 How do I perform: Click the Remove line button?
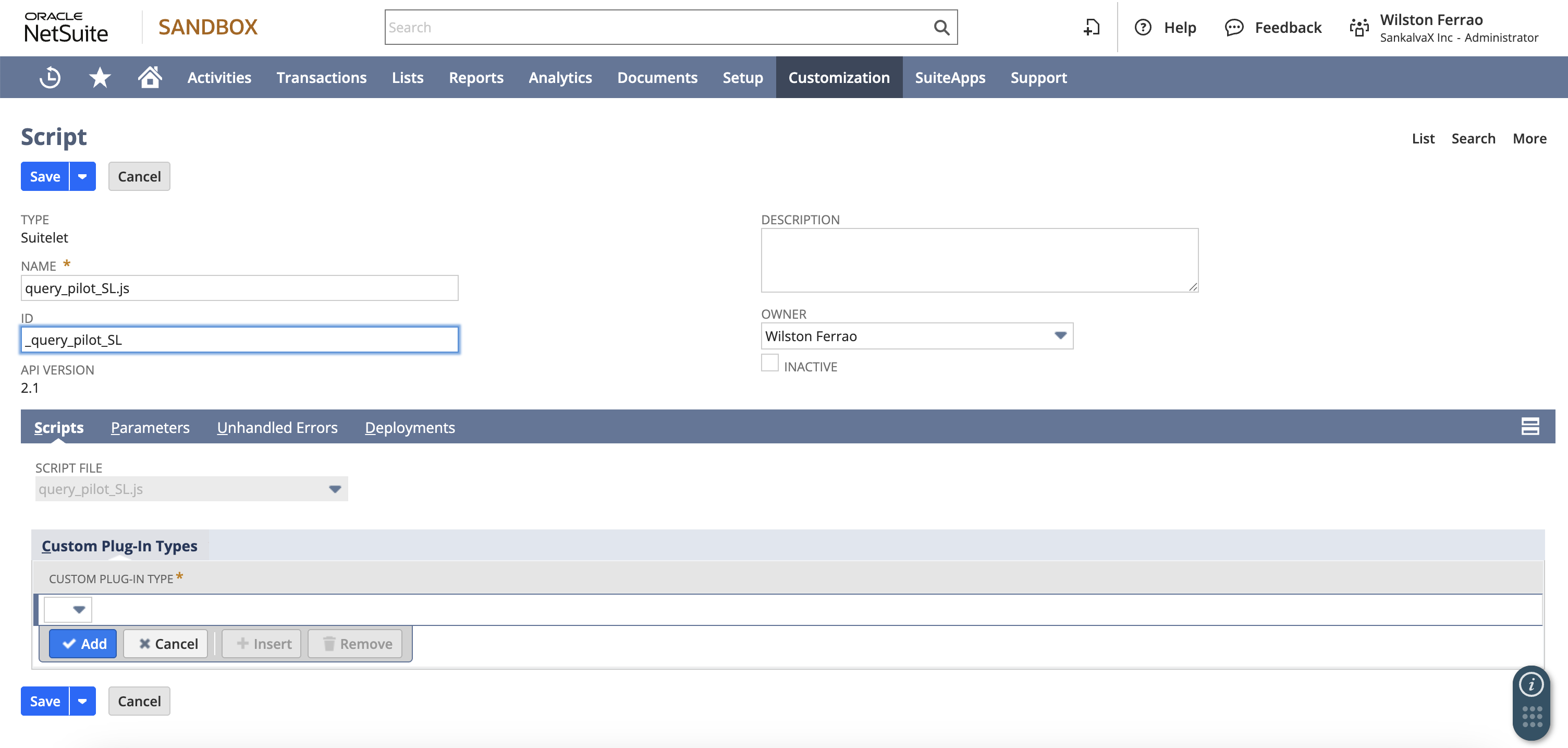point(355,644)
